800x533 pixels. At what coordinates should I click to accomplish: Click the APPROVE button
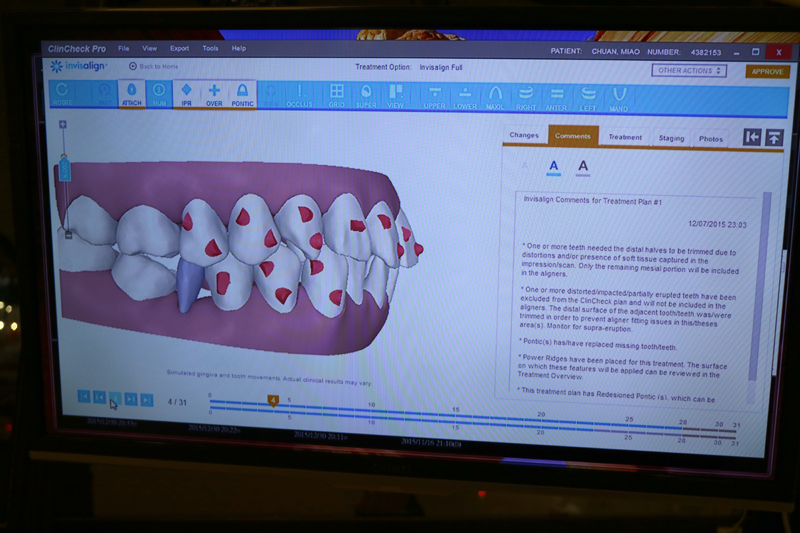click(x=767, y=71)
